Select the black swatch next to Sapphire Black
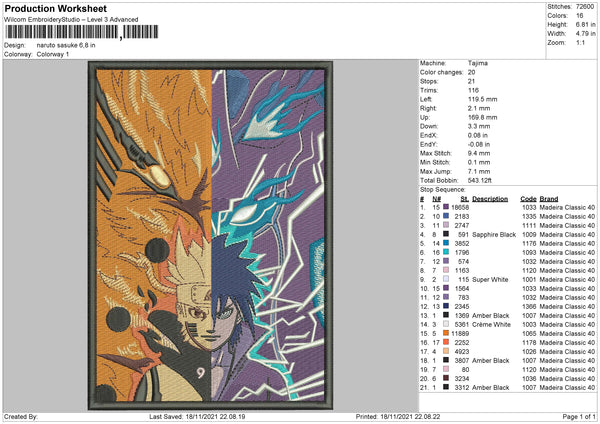 446,234
